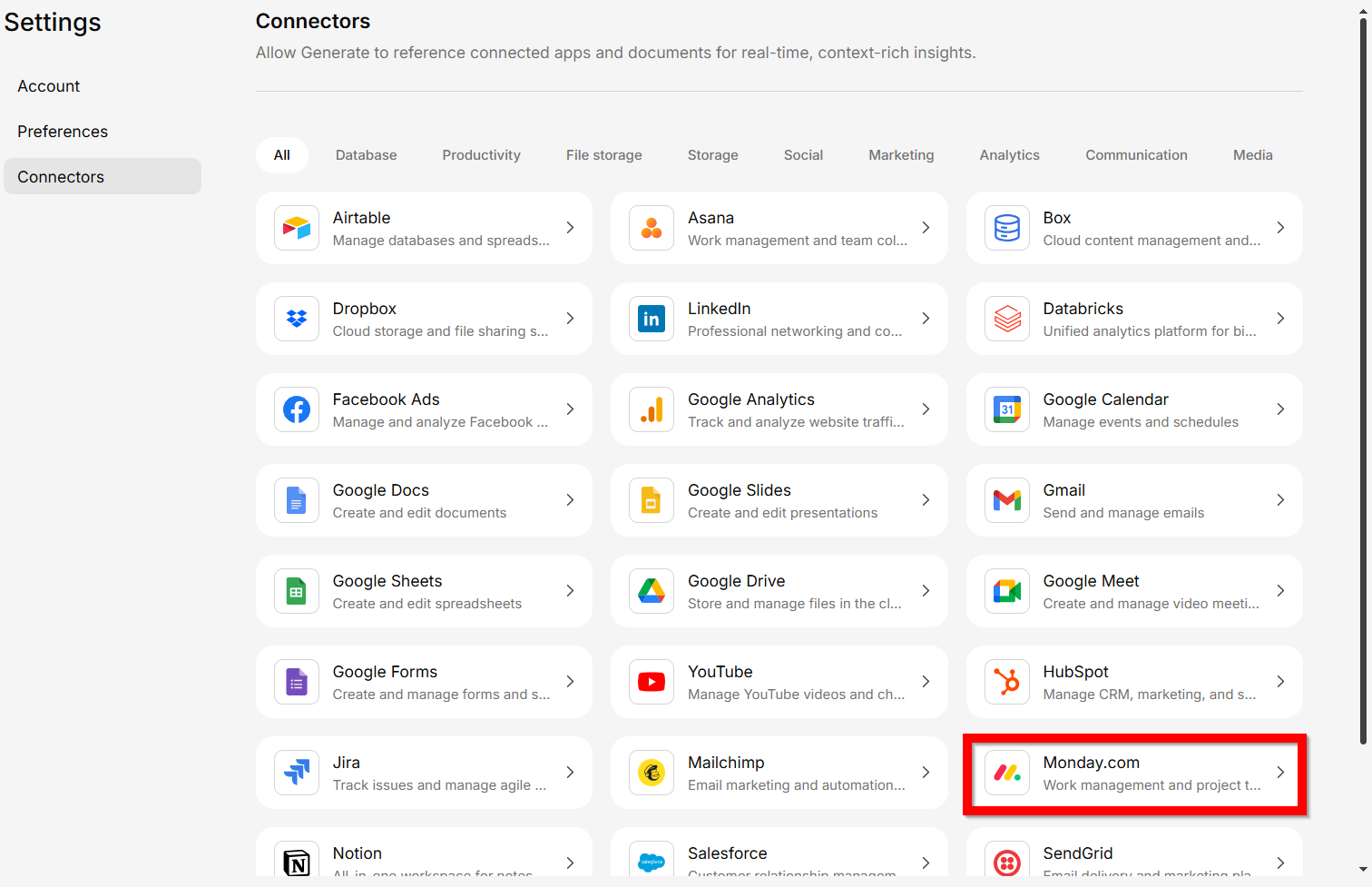Click the Gmail envelope icon

pyautogui.click(x=1007, y=500)
